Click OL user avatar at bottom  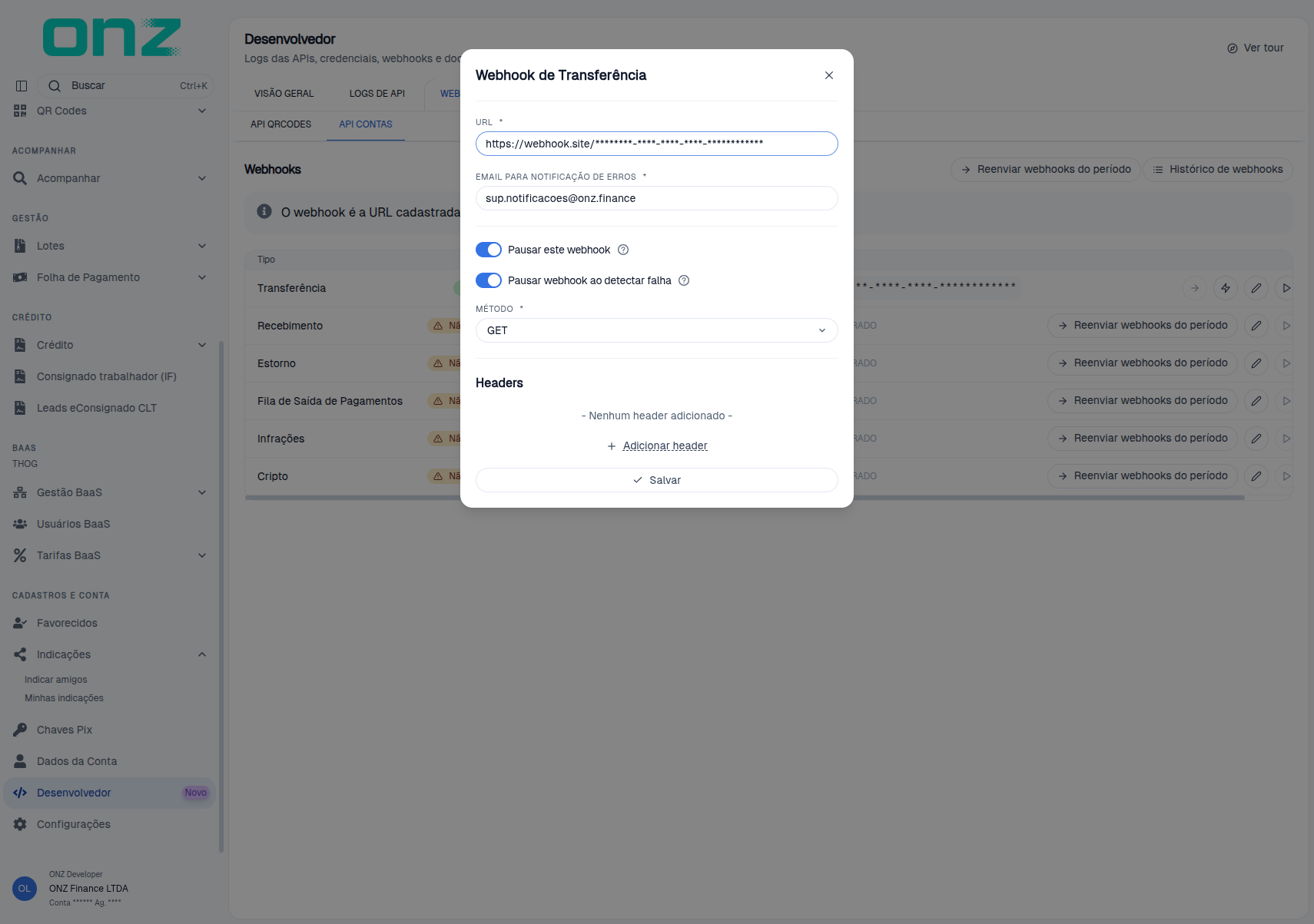25,889
